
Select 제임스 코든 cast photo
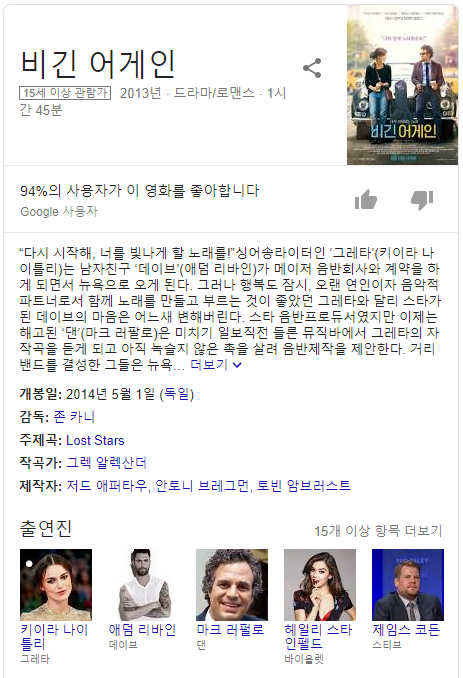pos(408,585)
